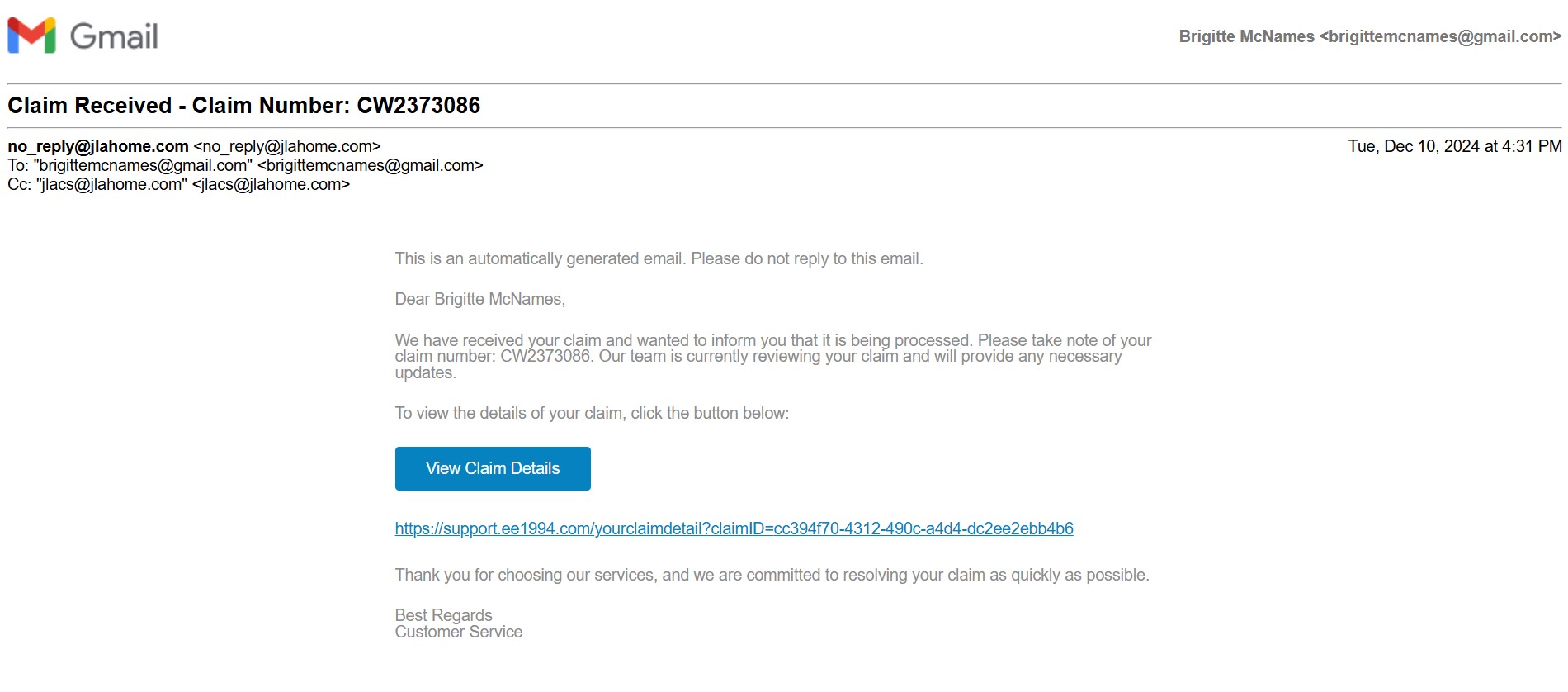
Task: Click the Gmail envelope M logo
Action: pyautogui.click(x=31, y=36)
